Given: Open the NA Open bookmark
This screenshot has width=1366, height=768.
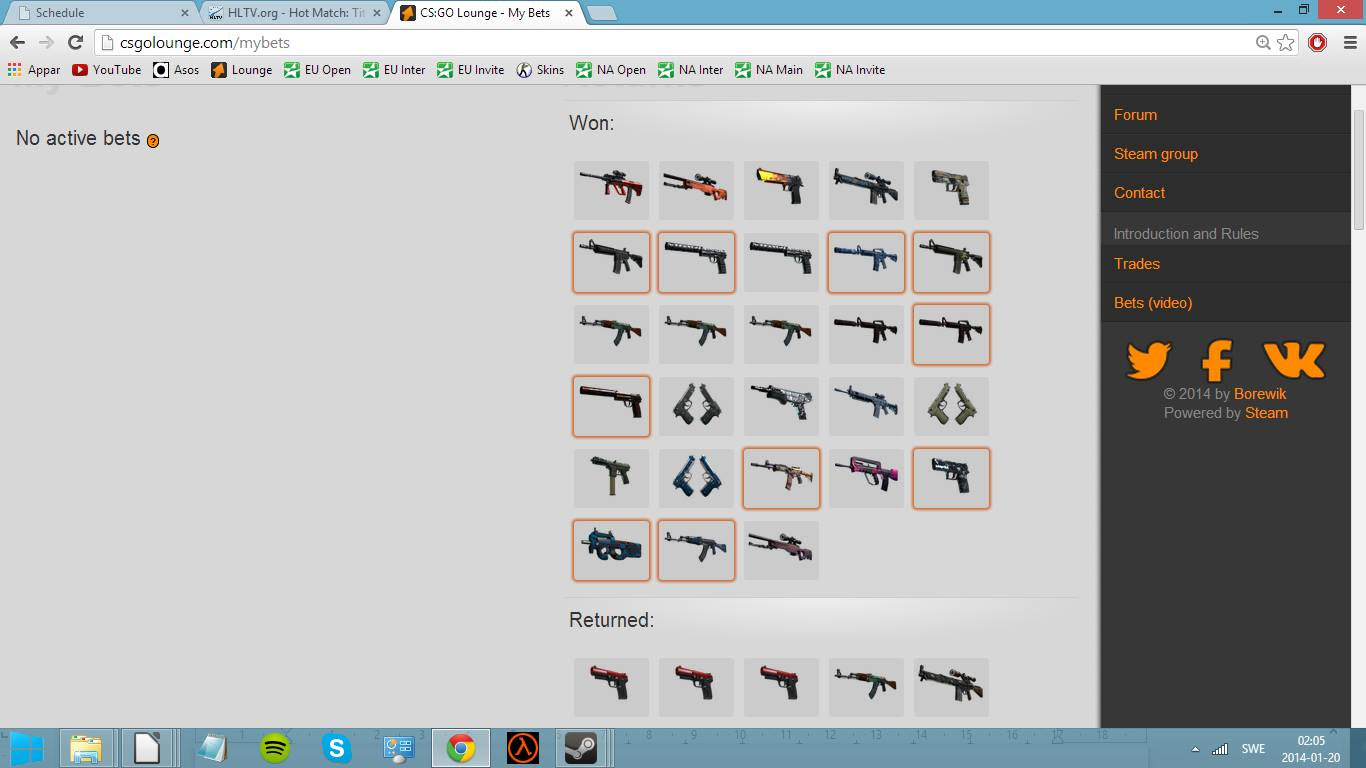Looking at the screenshot, I should [x=611, y=70].
